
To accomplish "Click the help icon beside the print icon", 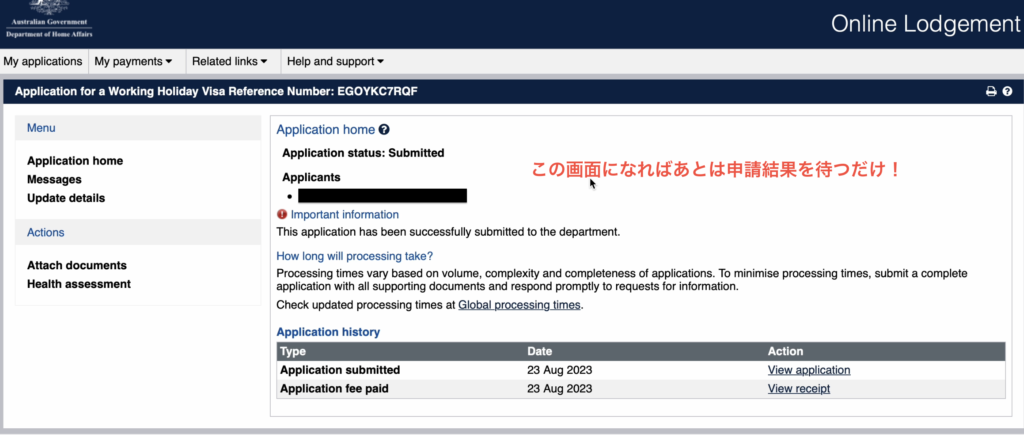I will (1007, 91).
